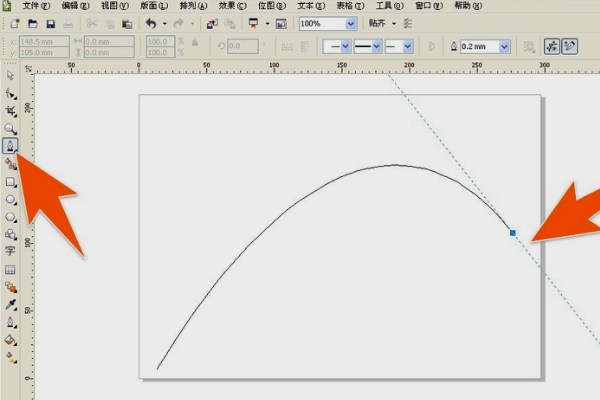This screenshot has height=400, width=600.
Task: Open the 帮助 (Help) menu
Action: (x=467, y=6)
